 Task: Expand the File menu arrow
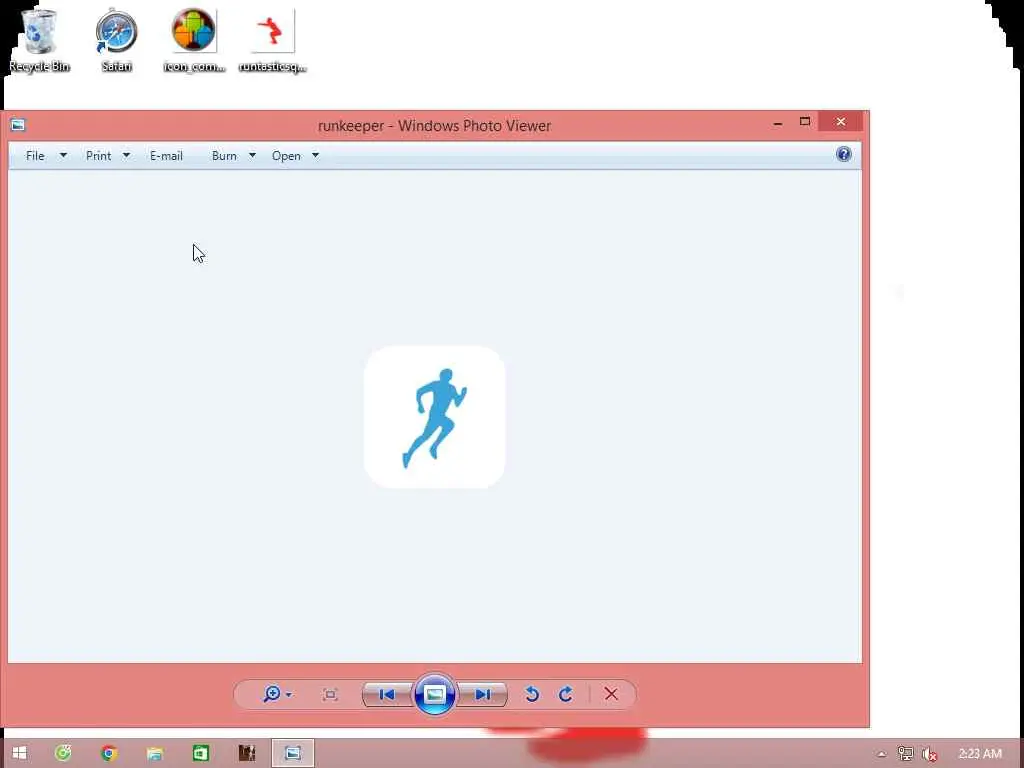point(63,155)
